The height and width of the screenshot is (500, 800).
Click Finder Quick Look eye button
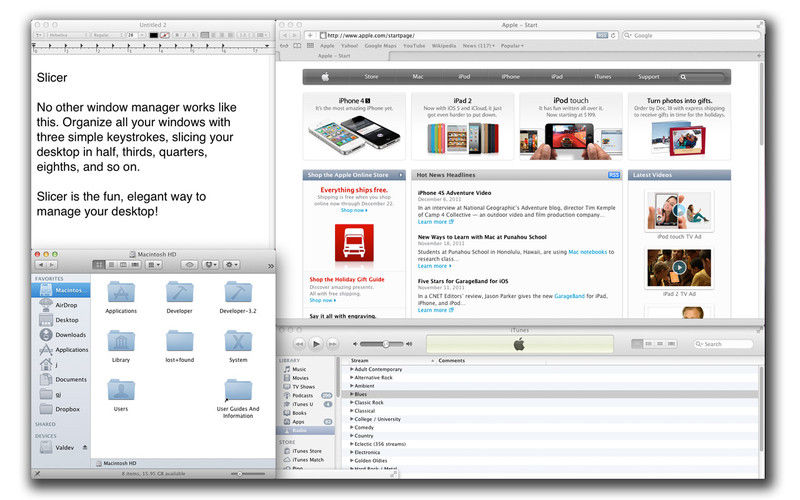point(189,265)
